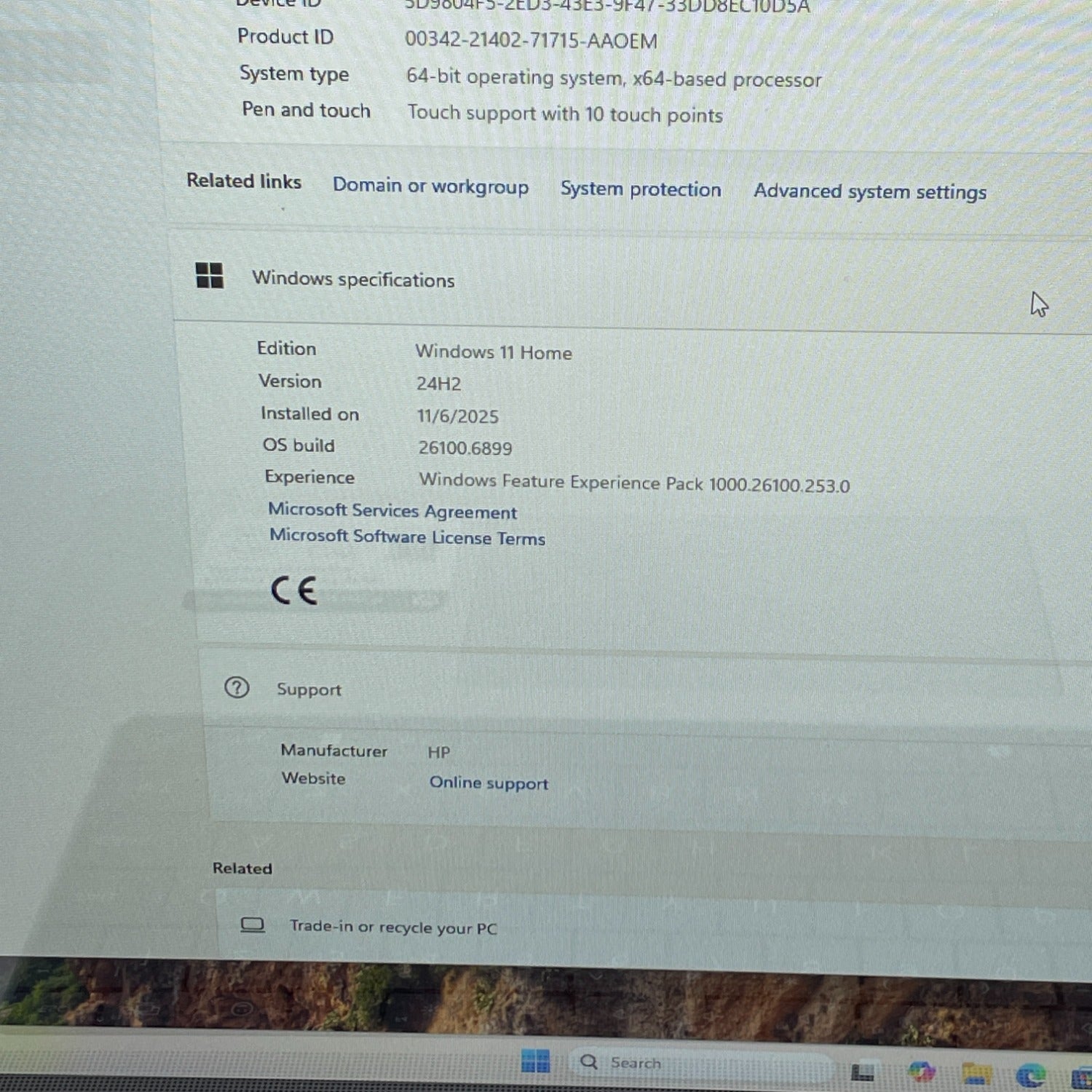Open Domain or workgroup settings
1092x1092 pixels.
point(430,186)
